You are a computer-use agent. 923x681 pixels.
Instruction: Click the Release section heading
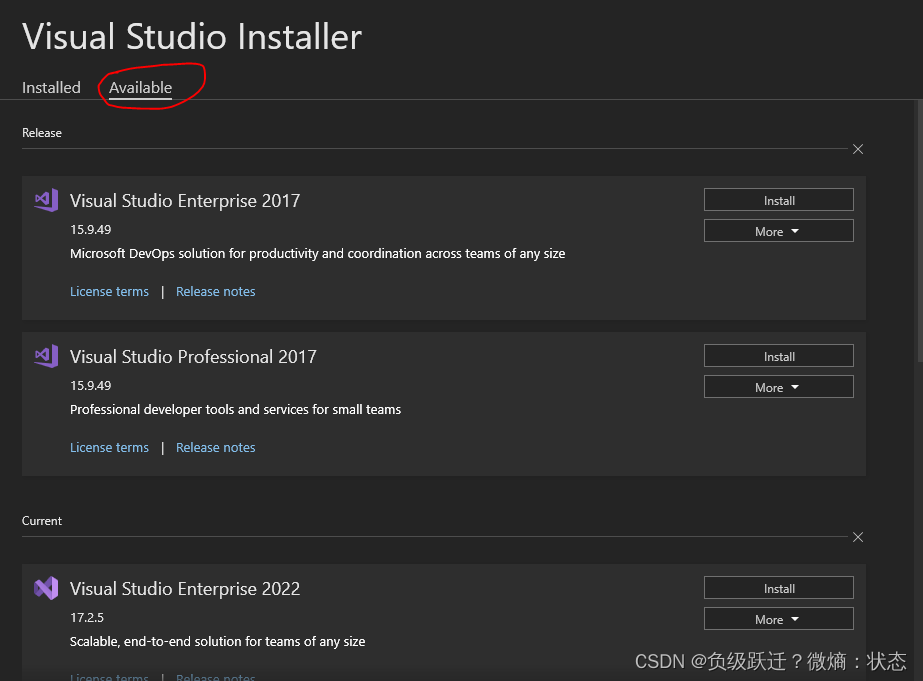(x=42, y=133)
